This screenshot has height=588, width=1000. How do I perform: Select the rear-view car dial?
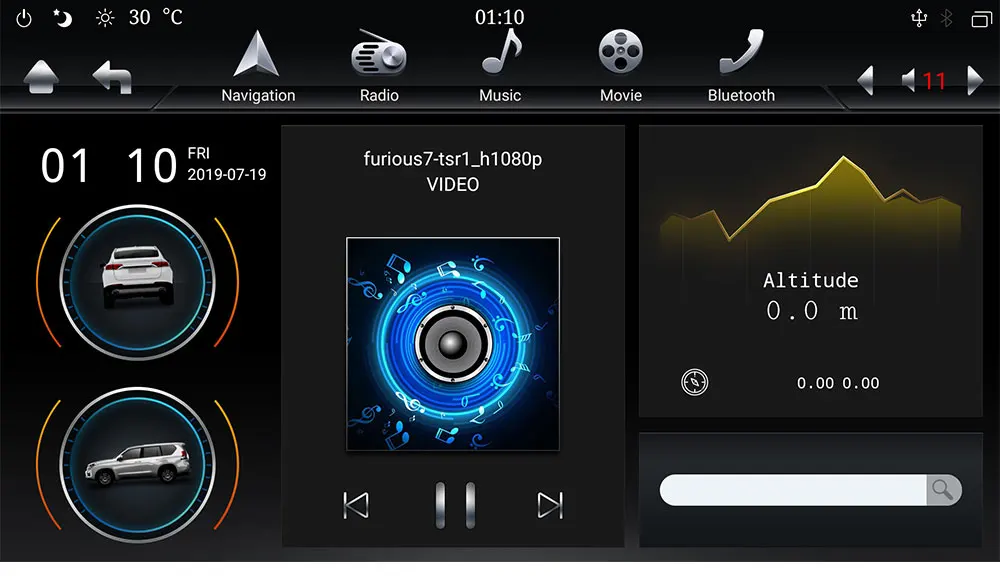click(x=137, y=282)
